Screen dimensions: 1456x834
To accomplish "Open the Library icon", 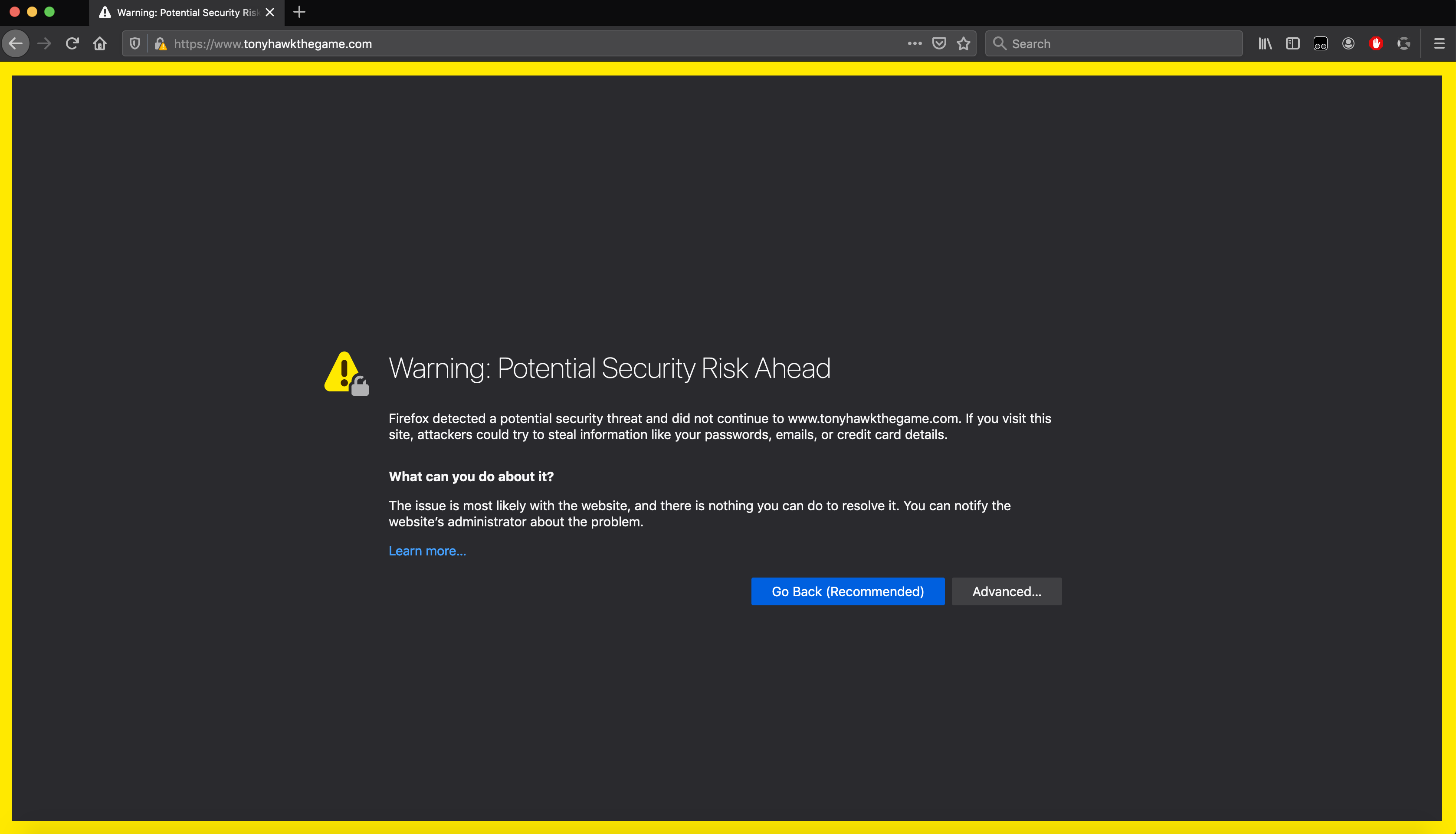I will (1265, 43).
